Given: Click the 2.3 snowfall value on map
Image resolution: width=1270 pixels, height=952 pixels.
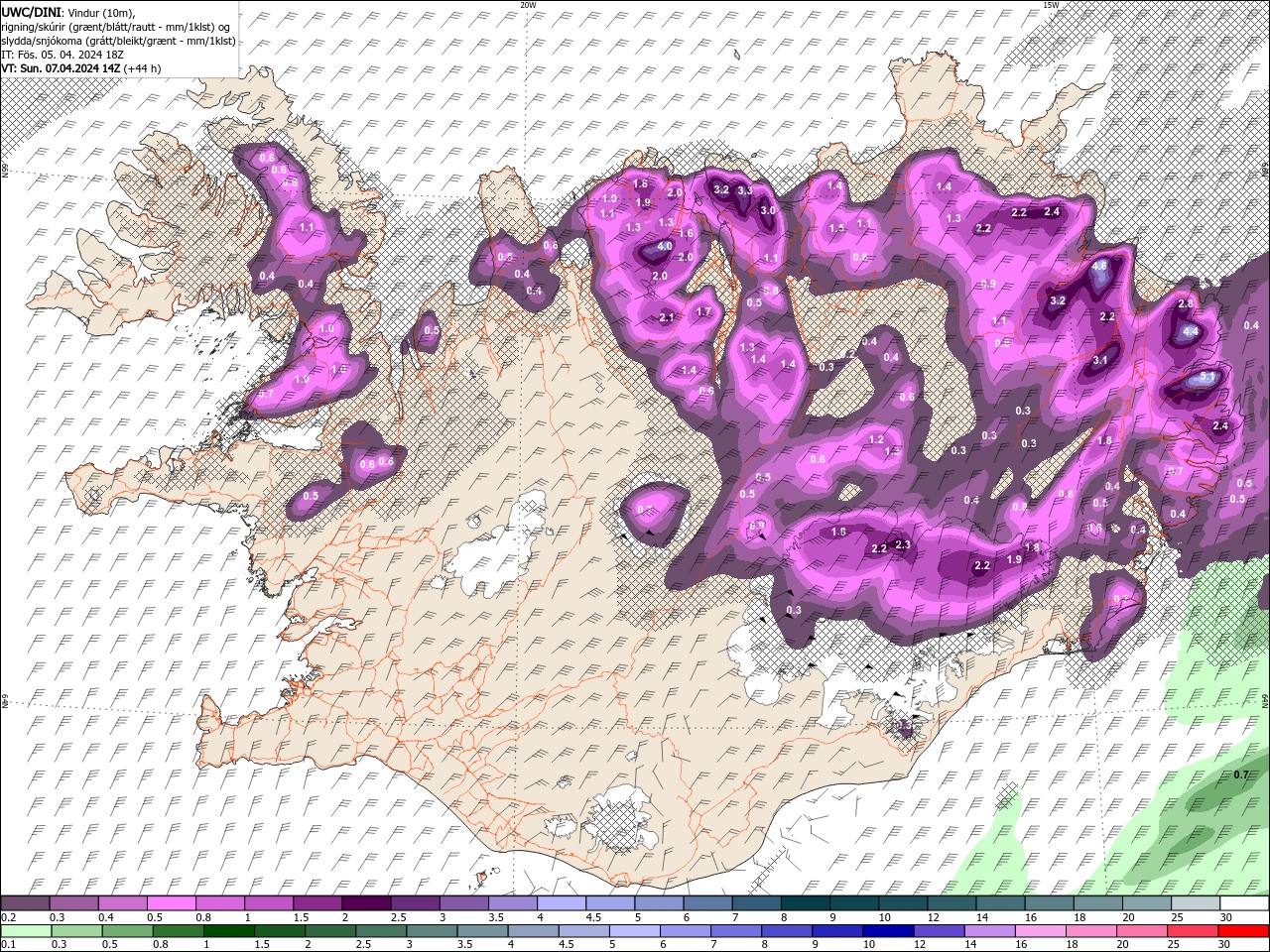Looking at the screenshot, I should [x=903, y=544].
